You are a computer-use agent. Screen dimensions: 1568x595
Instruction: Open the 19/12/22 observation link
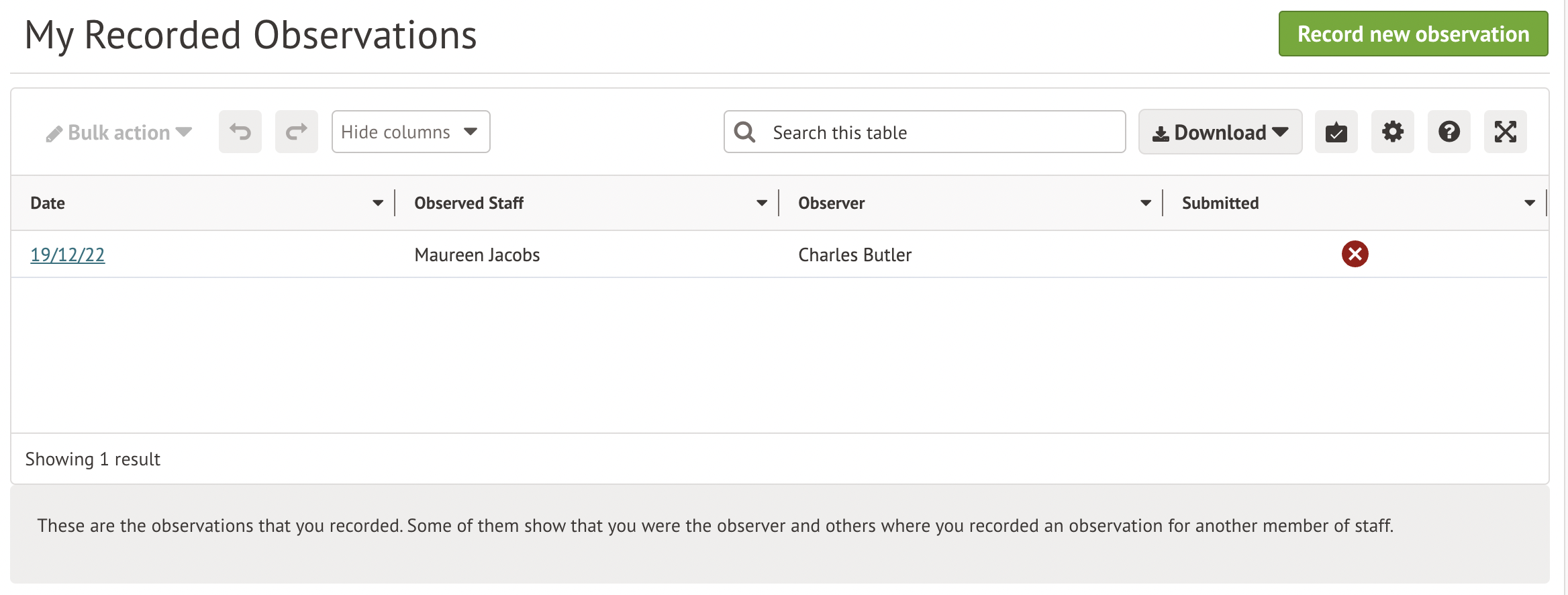click(68, 255)
